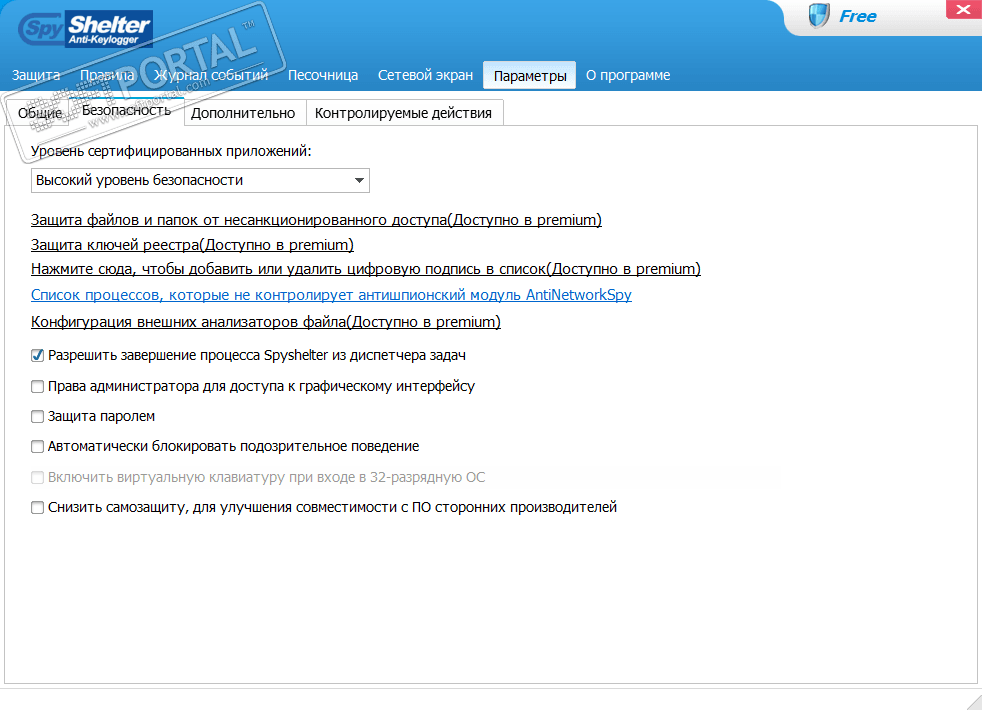Switch to the Сетевой экран tab
Image resolution: width=982 pixels, height=710 pixels.
tap(425, 75)
